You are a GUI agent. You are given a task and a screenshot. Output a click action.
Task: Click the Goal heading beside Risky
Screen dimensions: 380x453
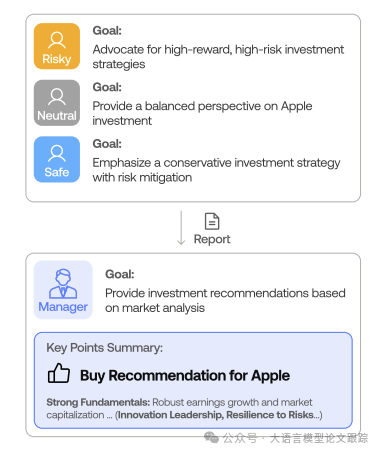click(x=107, y=31)
